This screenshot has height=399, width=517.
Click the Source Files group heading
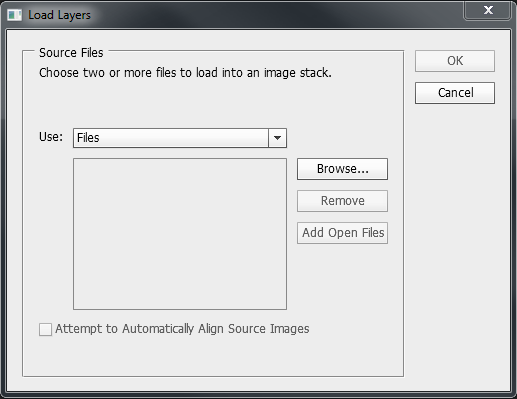[71, 53]
